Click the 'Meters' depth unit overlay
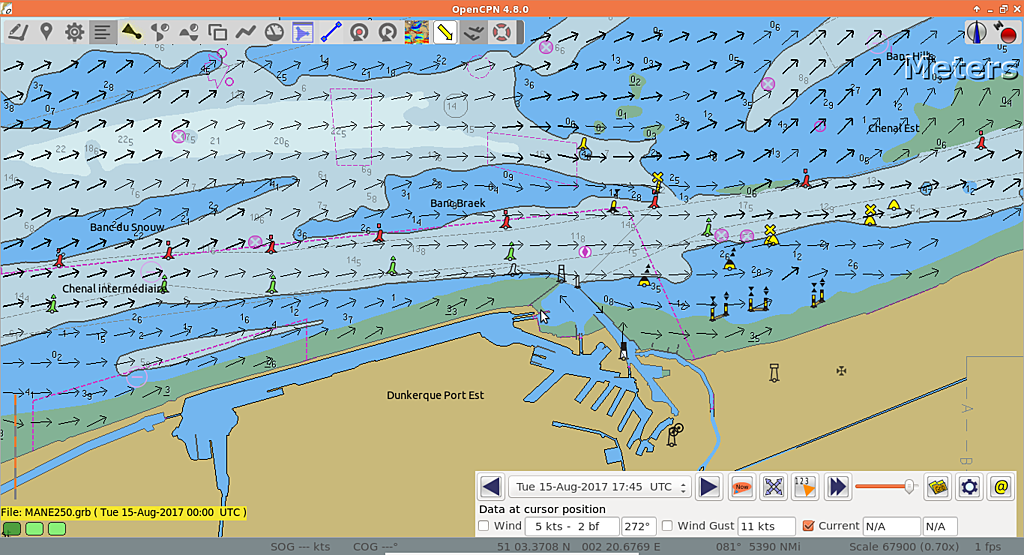 [x=961, y=68]
